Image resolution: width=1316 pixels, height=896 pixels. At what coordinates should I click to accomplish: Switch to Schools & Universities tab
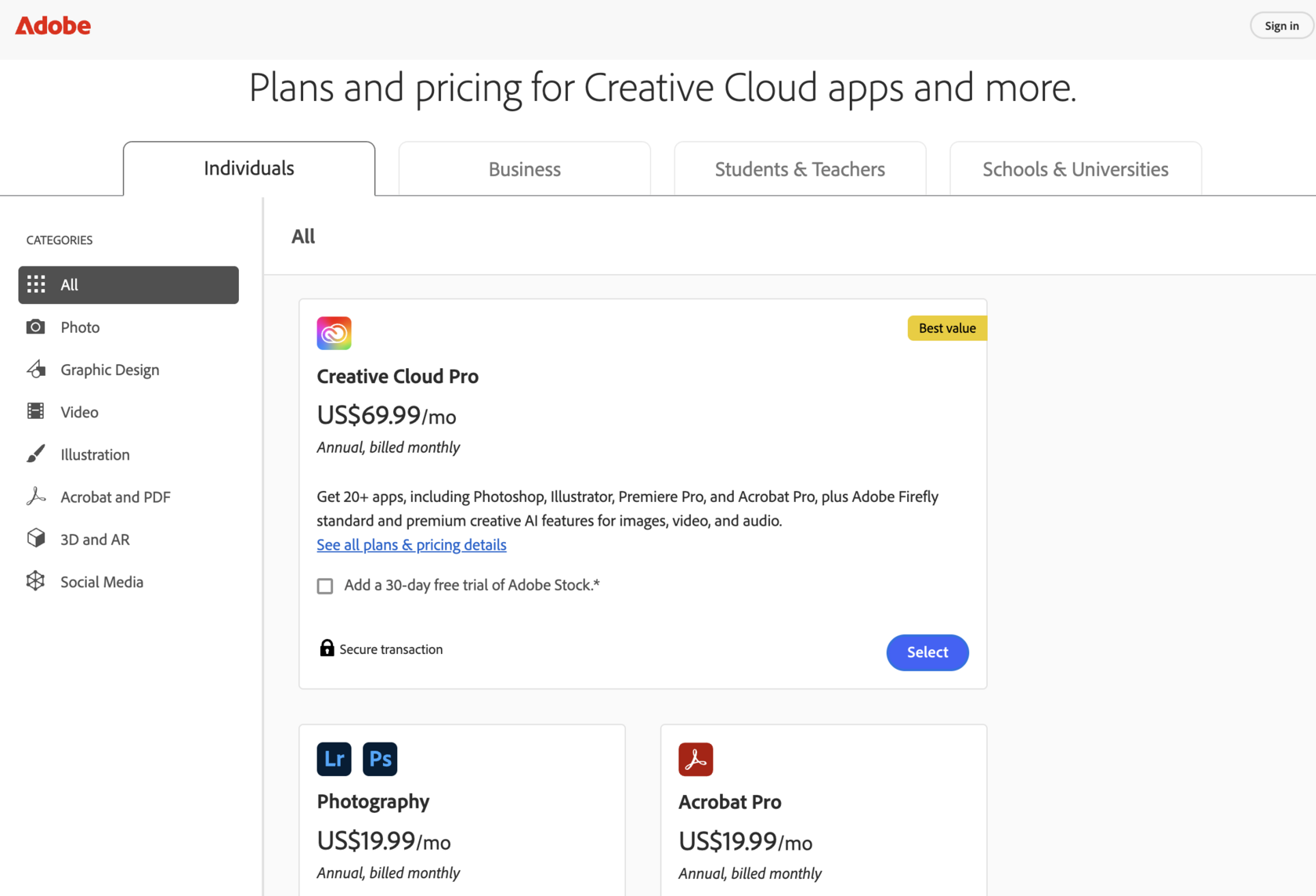1075,169
